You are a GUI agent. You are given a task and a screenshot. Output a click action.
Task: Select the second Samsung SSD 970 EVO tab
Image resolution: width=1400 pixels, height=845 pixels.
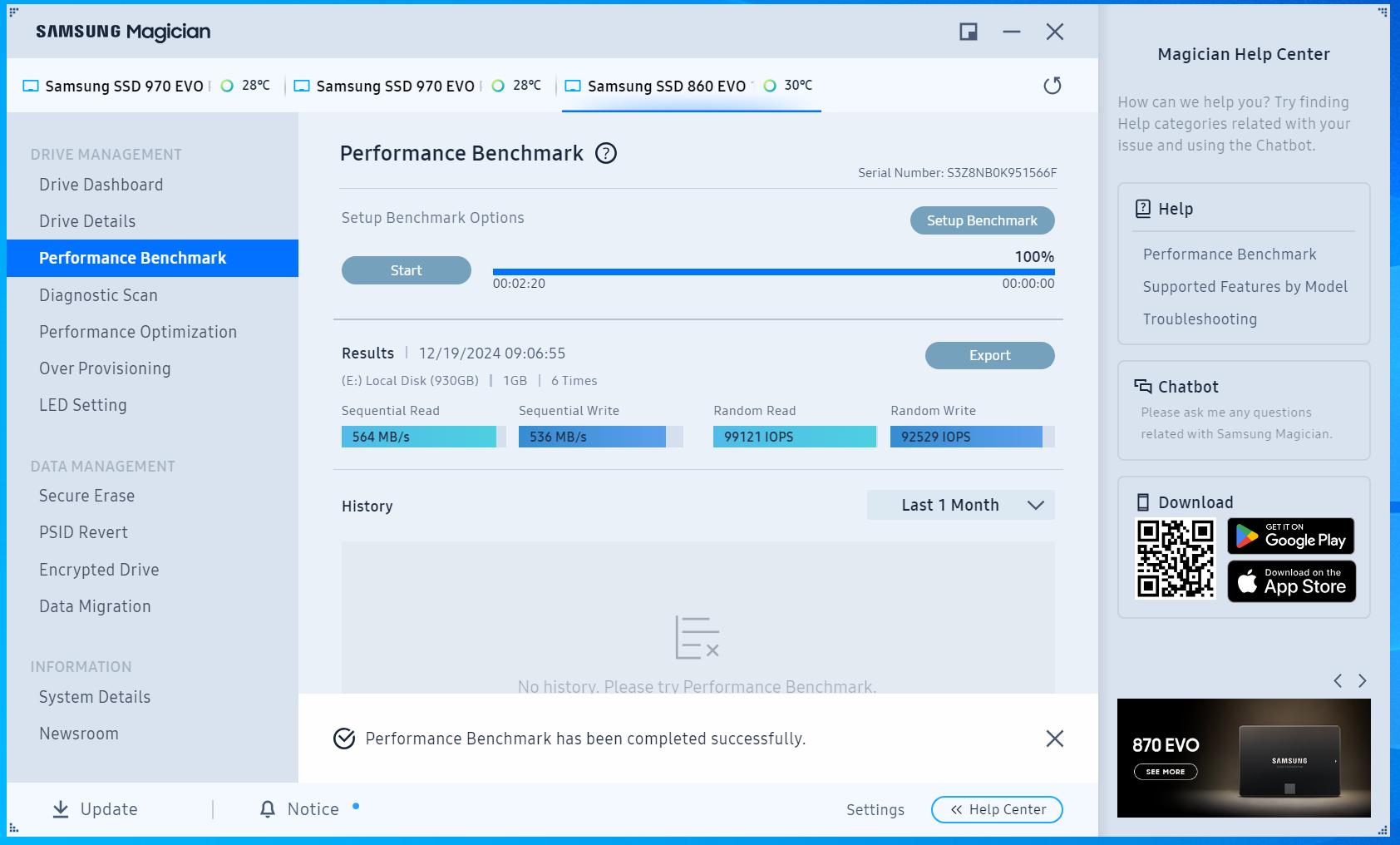click(418, 86)
